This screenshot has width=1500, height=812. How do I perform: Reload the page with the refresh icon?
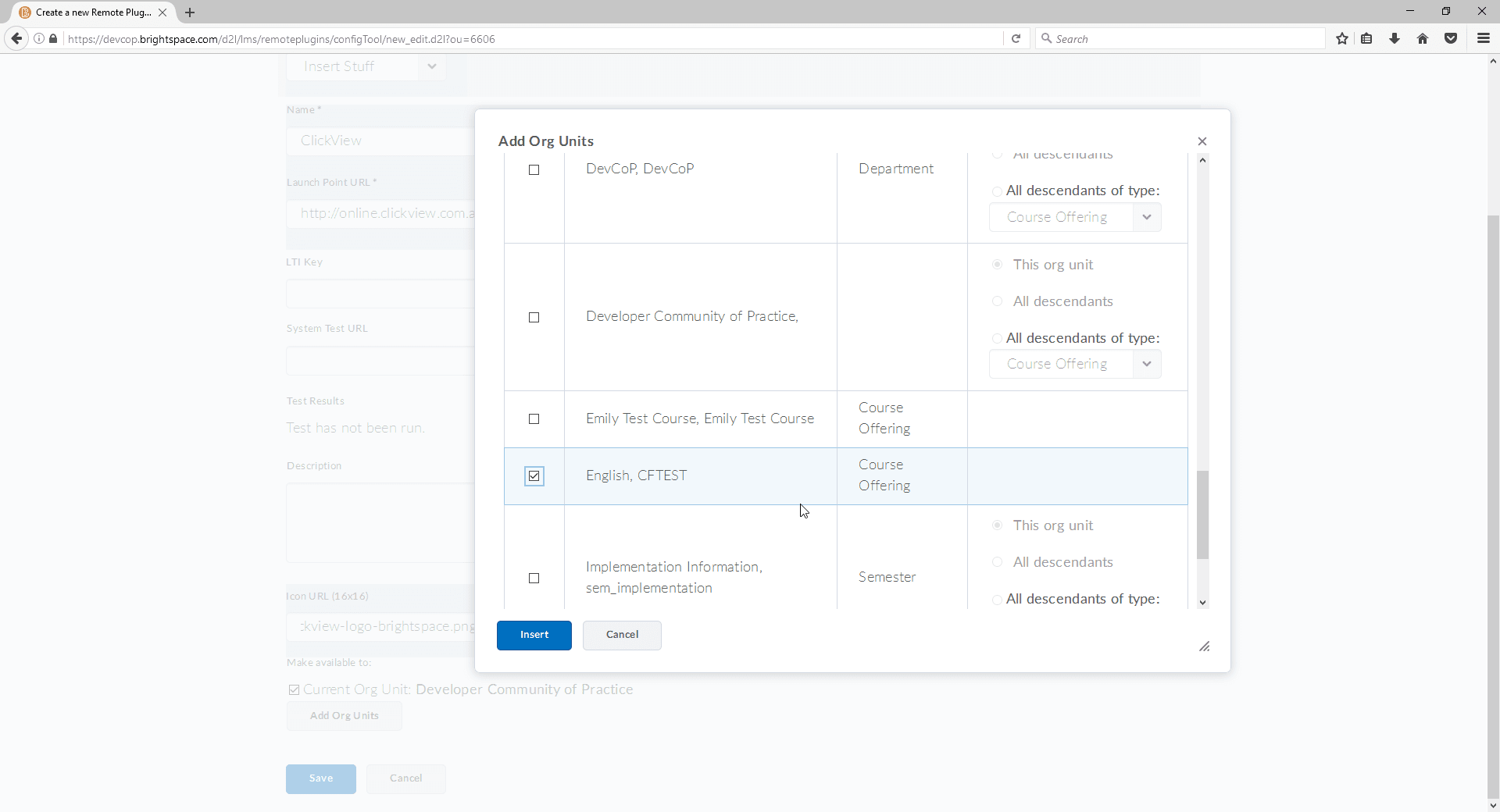click(x=1016, y=38)
